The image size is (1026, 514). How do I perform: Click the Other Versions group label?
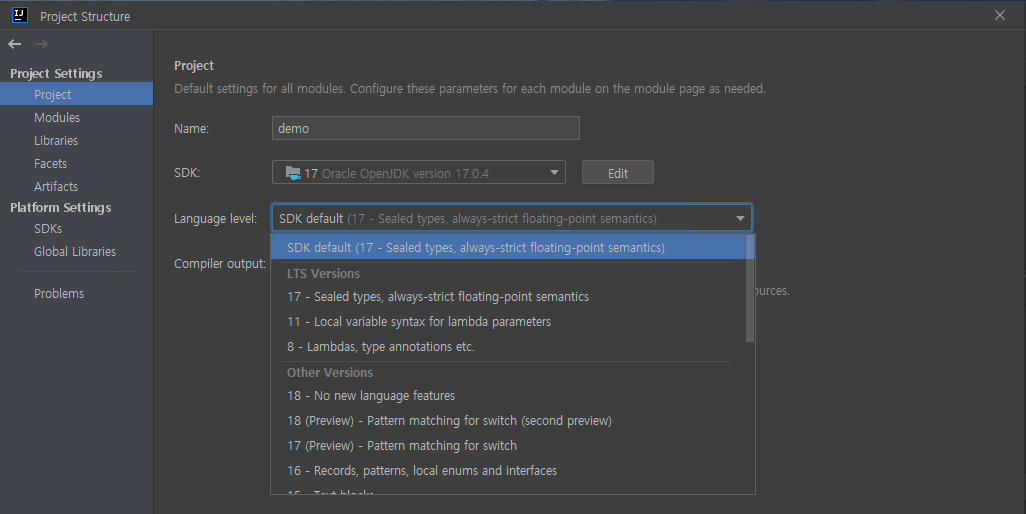point(330,372)
